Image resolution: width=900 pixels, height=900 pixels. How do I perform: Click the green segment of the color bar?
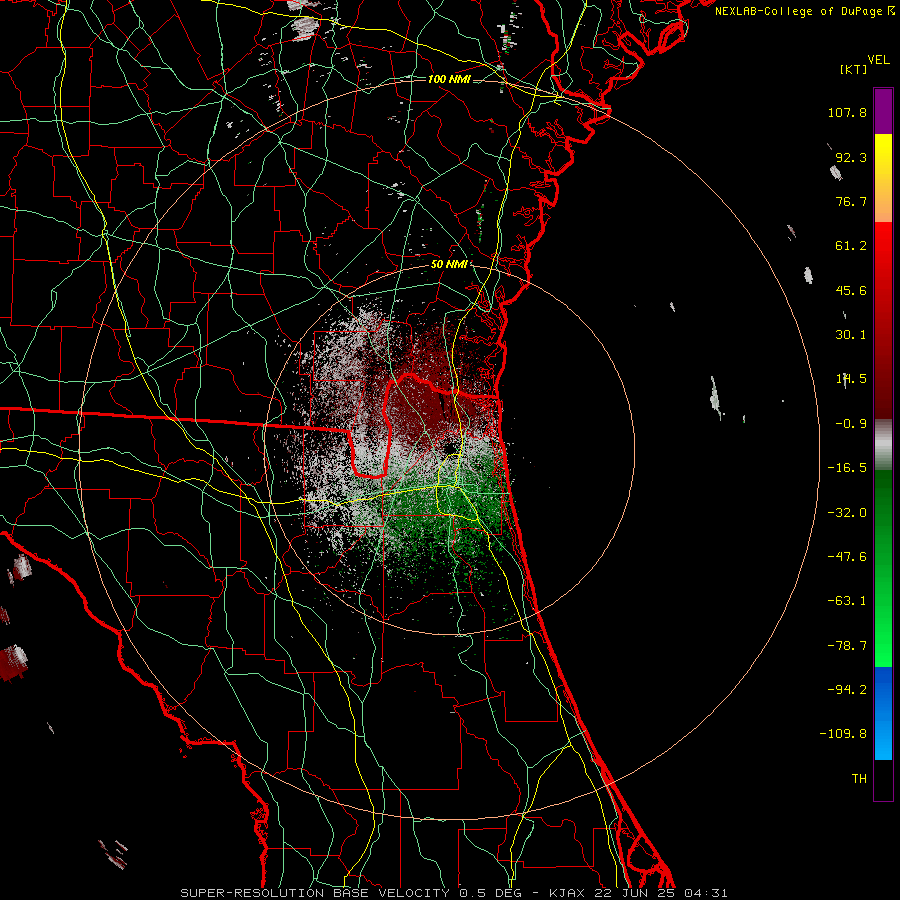[x=883, y=568]
